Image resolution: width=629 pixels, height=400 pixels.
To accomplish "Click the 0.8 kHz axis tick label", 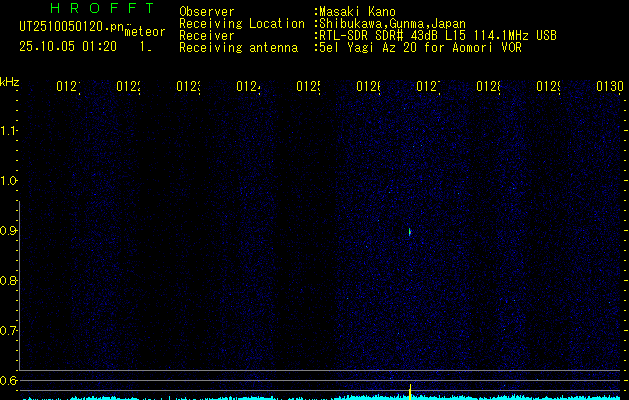I will point(8,280).
